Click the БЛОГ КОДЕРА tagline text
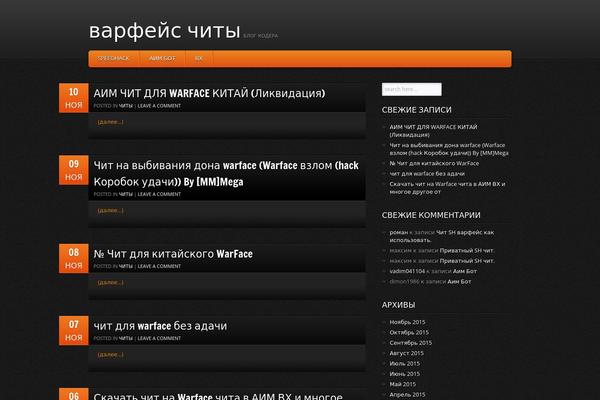This screenshot has width=600, height=400. (x=261, y=36)
